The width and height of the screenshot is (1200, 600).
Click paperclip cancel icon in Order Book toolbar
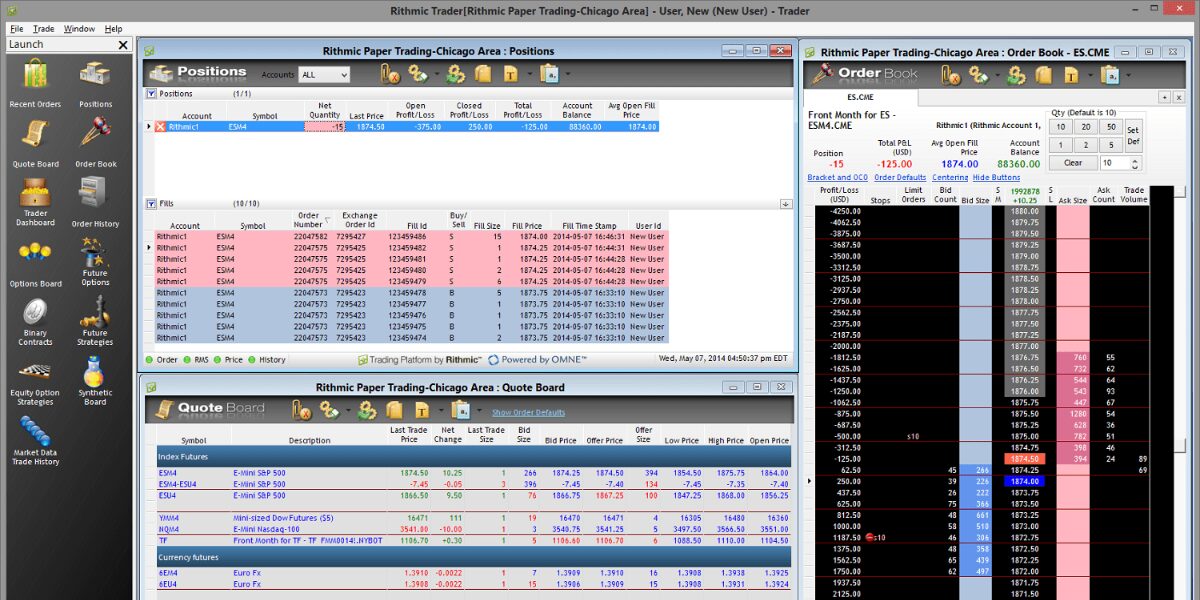click(950, 74)
